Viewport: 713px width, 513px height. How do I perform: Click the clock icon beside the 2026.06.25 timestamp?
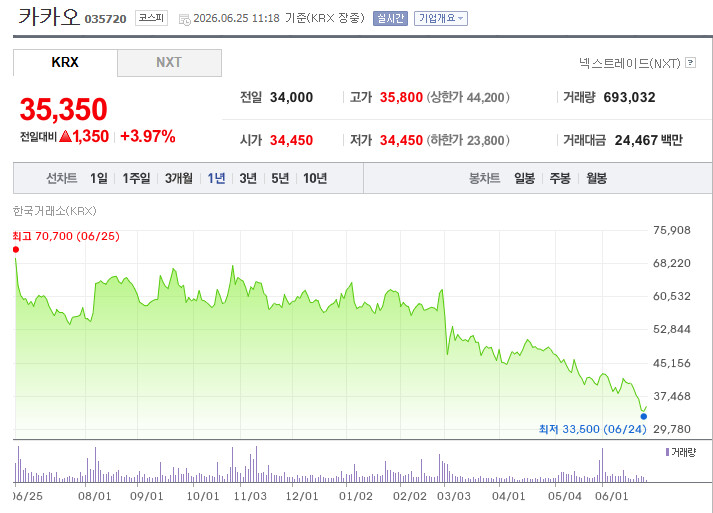click(185, 20)
